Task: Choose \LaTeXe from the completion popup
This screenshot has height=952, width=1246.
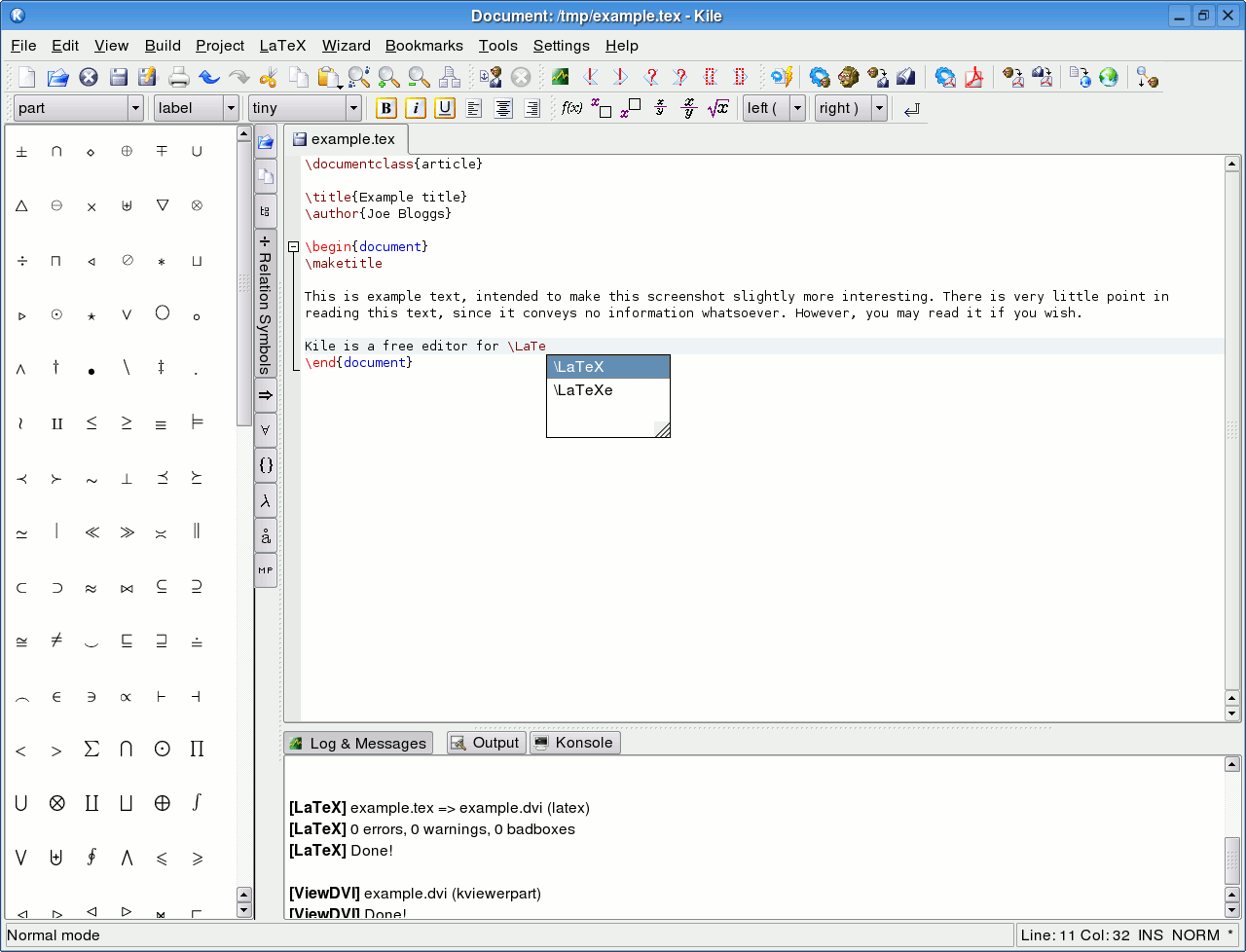Action: [608, 390]
